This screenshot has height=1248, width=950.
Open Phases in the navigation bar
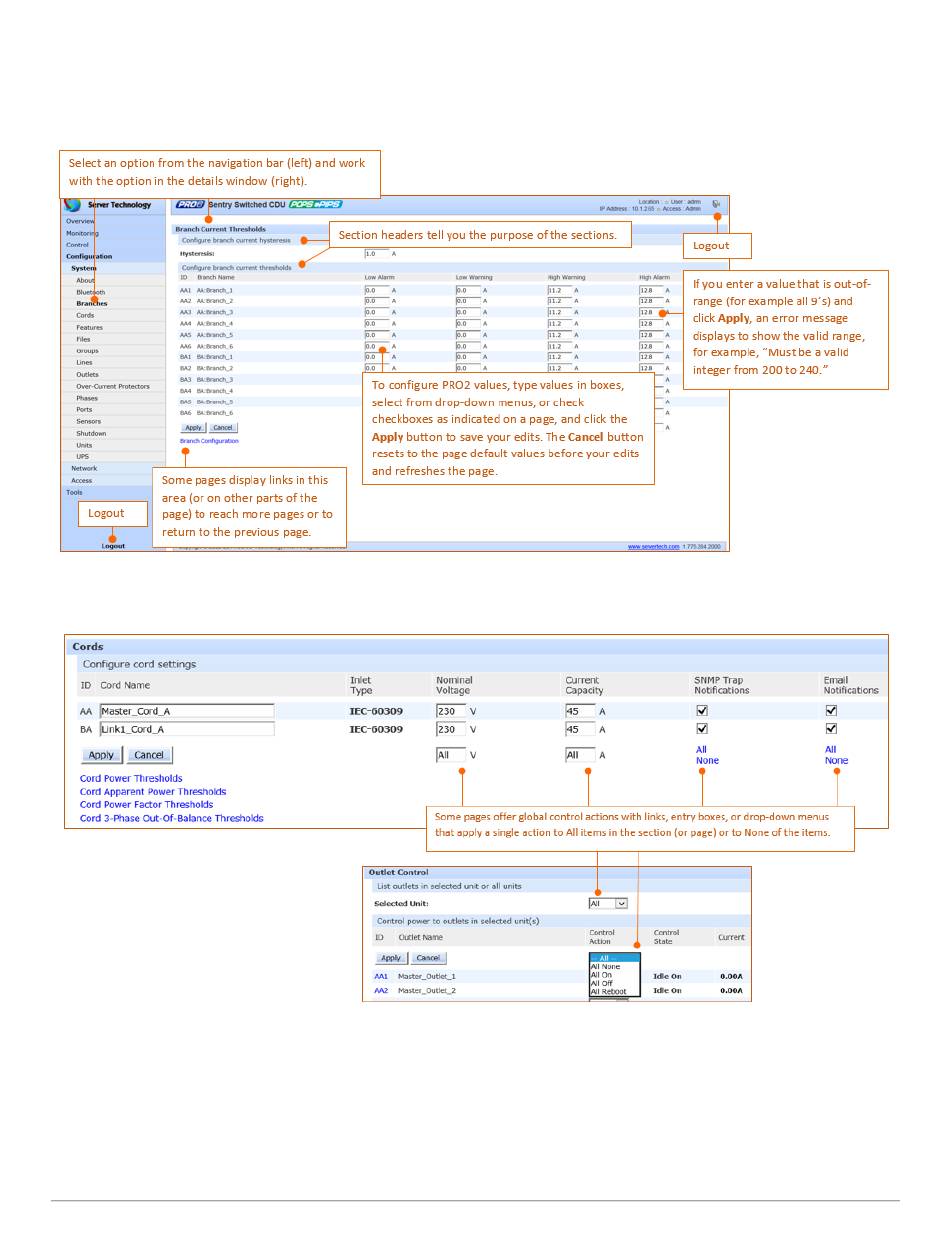86,398
